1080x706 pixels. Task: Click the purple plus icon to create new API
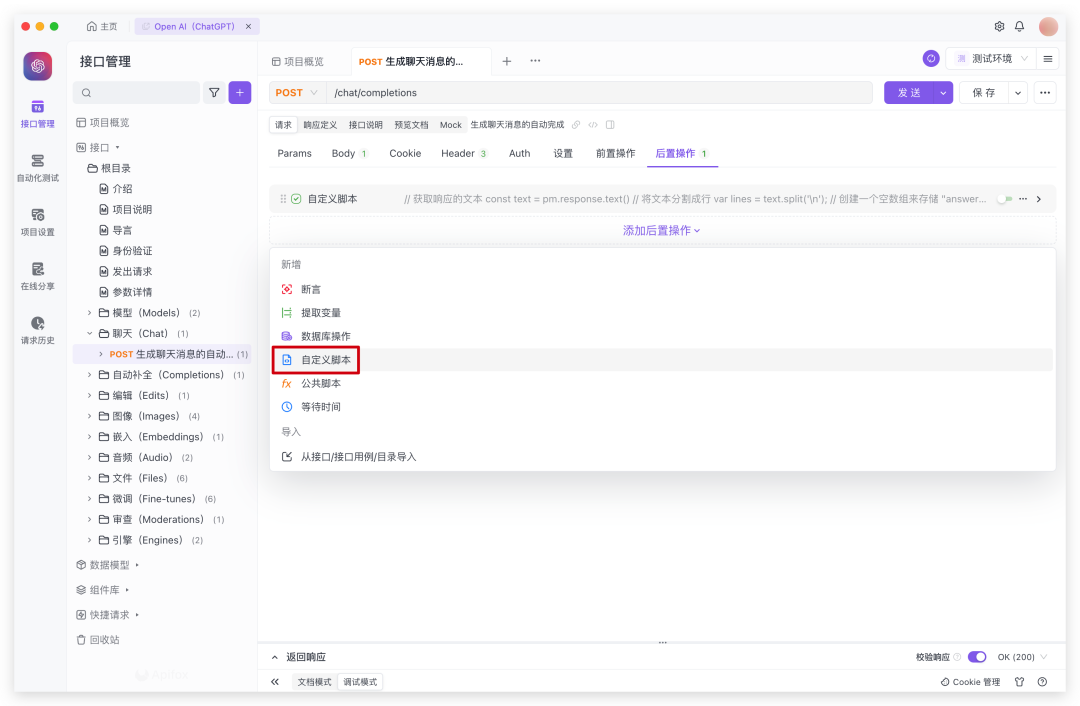pos(239,92)
